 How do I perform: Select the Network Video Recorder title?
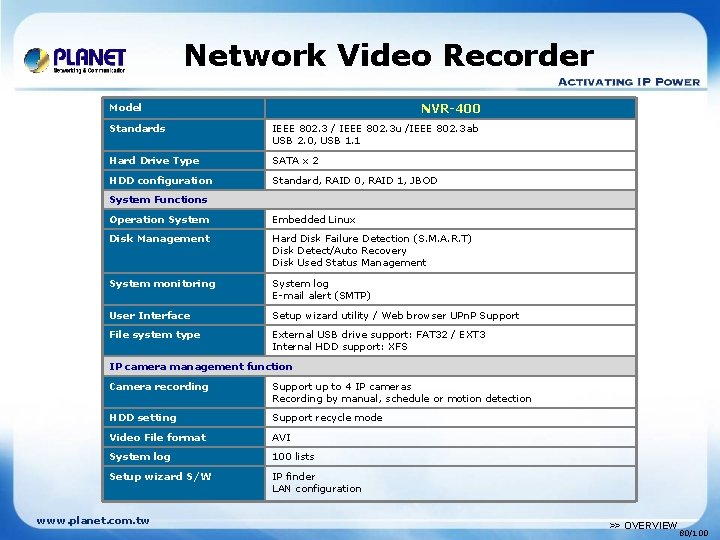[388, 56]
